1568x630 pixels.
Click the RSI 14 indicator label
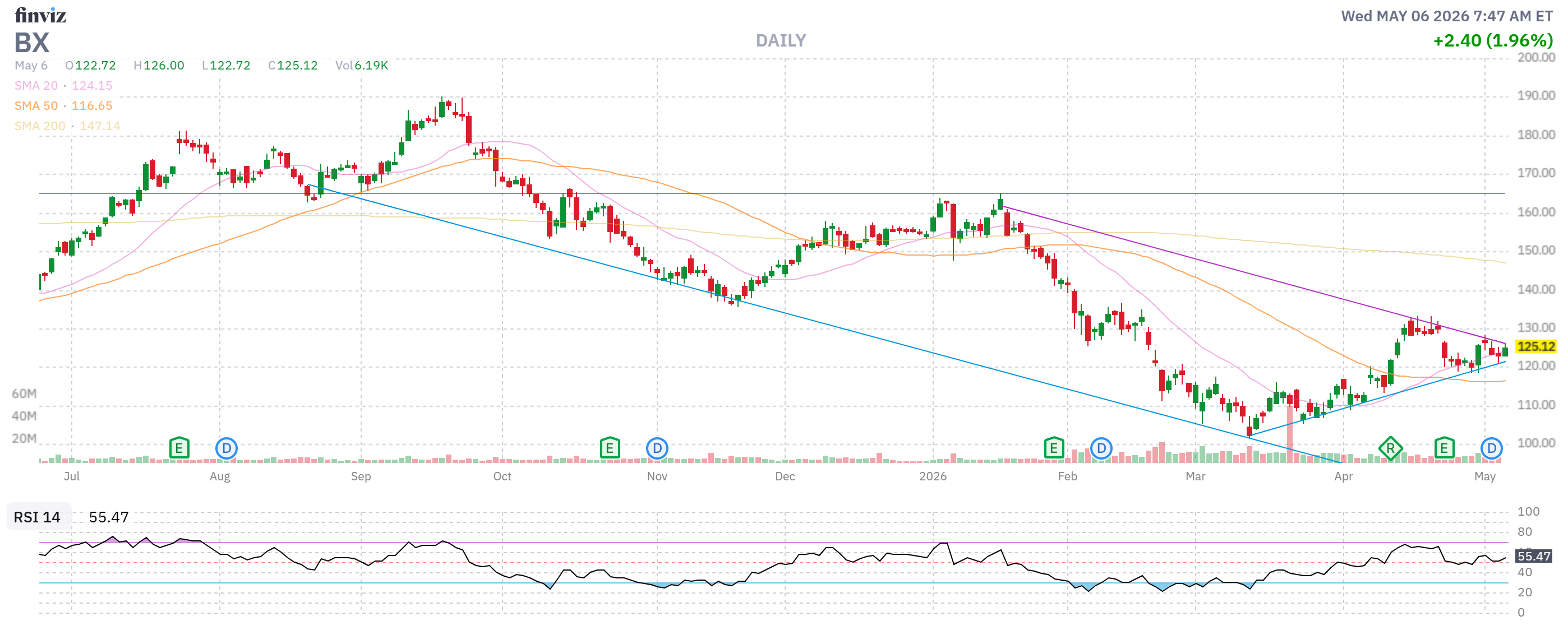click(37, 517)
